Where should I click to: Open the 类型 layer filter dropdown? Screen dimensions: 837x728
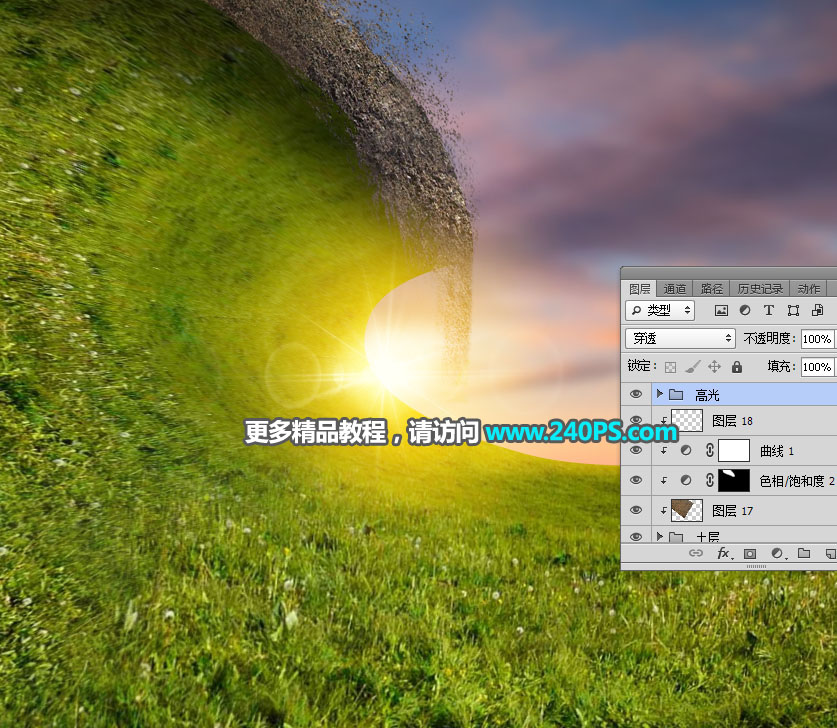pyautogui.click(x=660, y=310)
